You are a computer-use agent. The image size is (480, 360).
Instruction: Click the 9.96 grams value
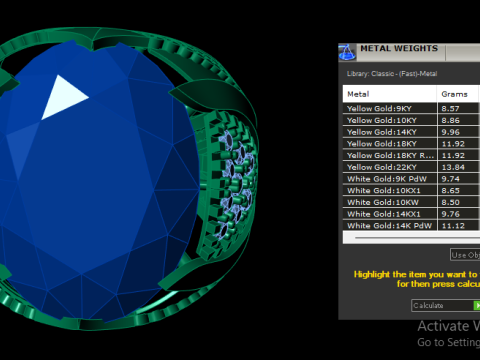[450, 132]
